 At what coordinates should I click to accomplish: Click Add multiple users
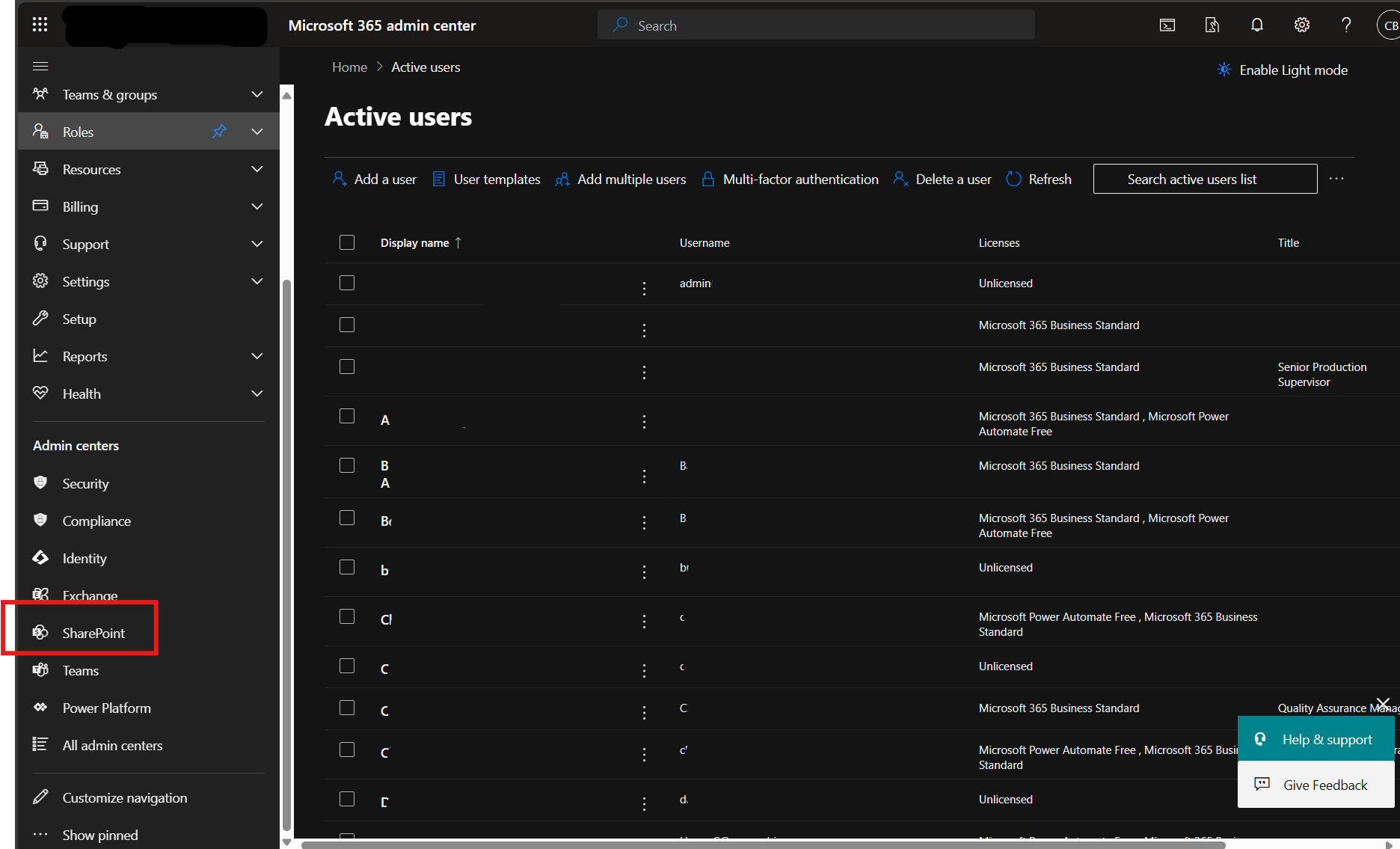[x=621, y=179]
